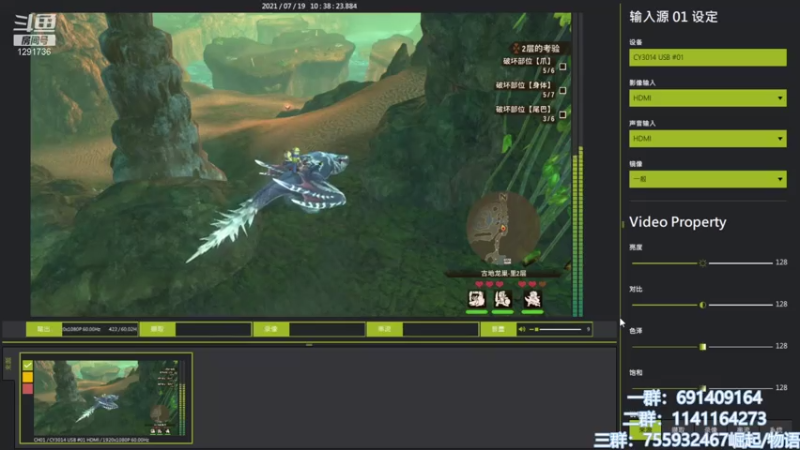Click the CY3014 USB #01 device field
The width and height of the screenshot is (800, 450).
coord(708,58)
